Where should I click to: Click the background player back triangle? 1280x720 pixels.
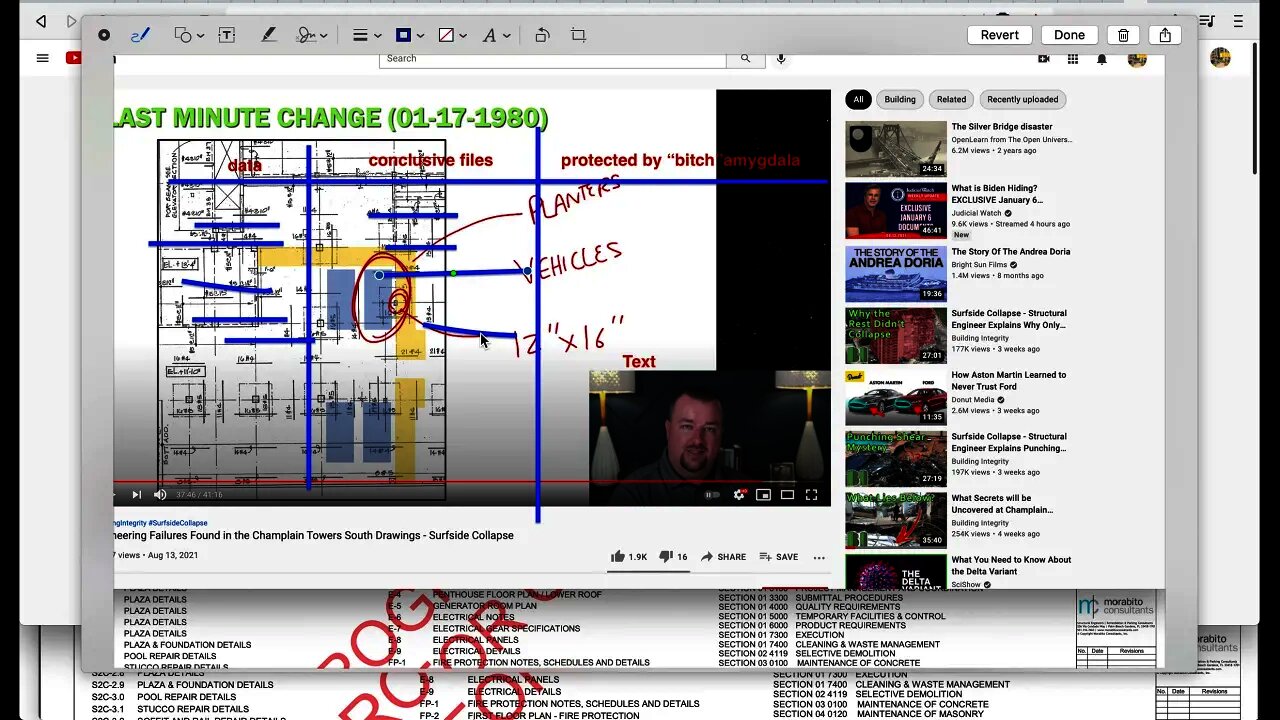[x=41, y=21]
